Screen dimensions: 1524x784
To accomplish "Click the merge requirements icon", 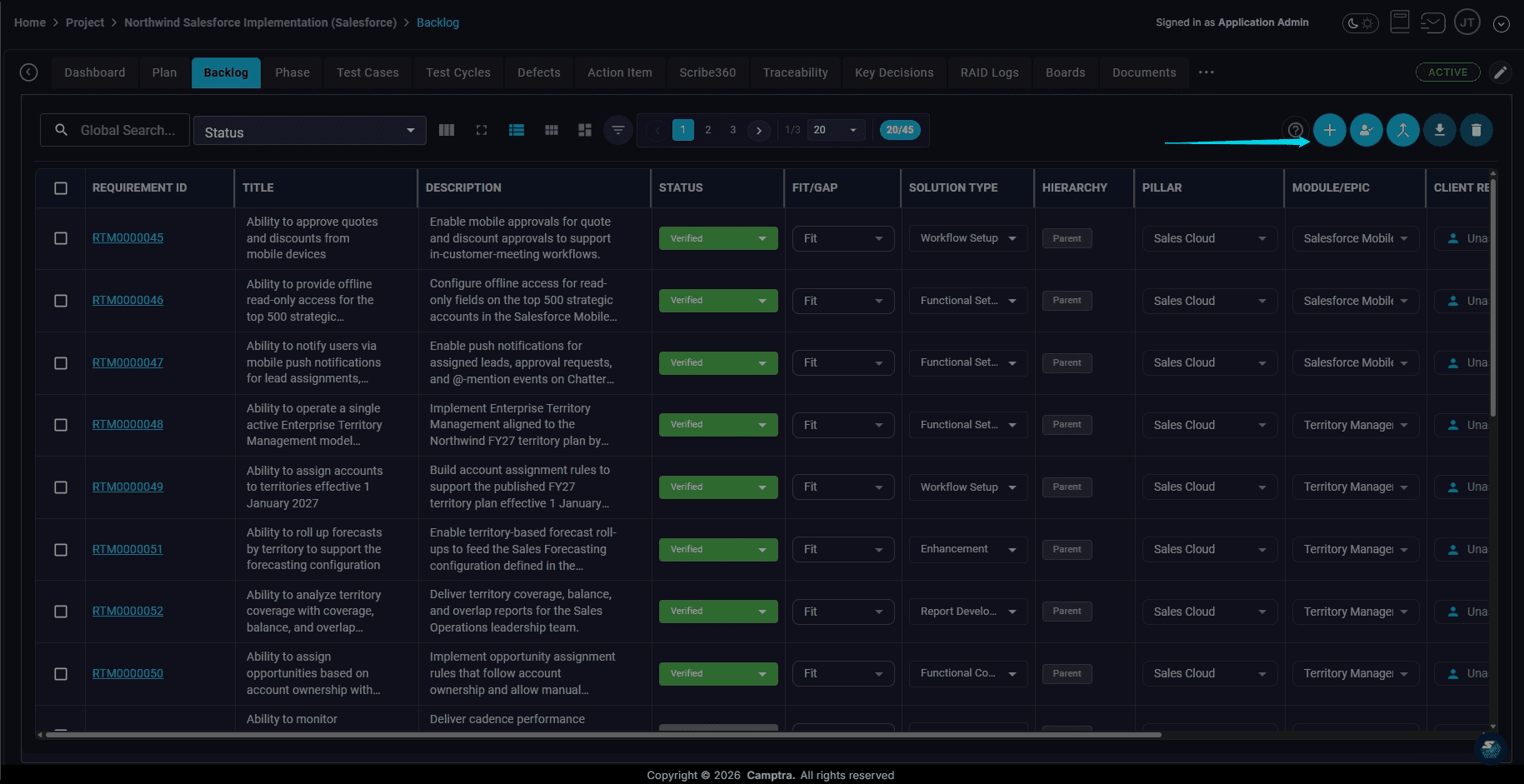I will [x=1402, y=130].
